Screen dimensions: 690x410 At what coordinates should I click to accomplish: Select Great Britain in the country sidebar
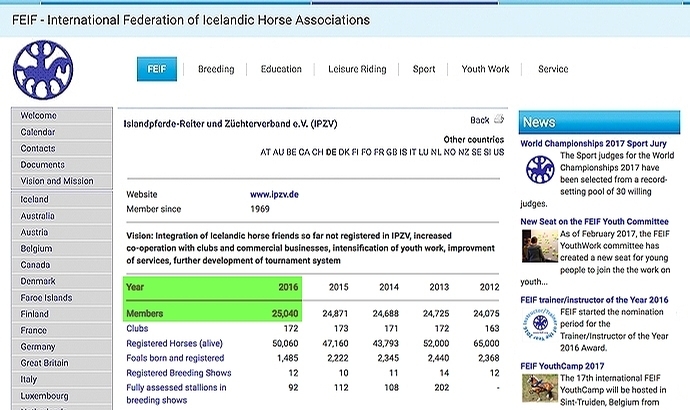[62, 363]
